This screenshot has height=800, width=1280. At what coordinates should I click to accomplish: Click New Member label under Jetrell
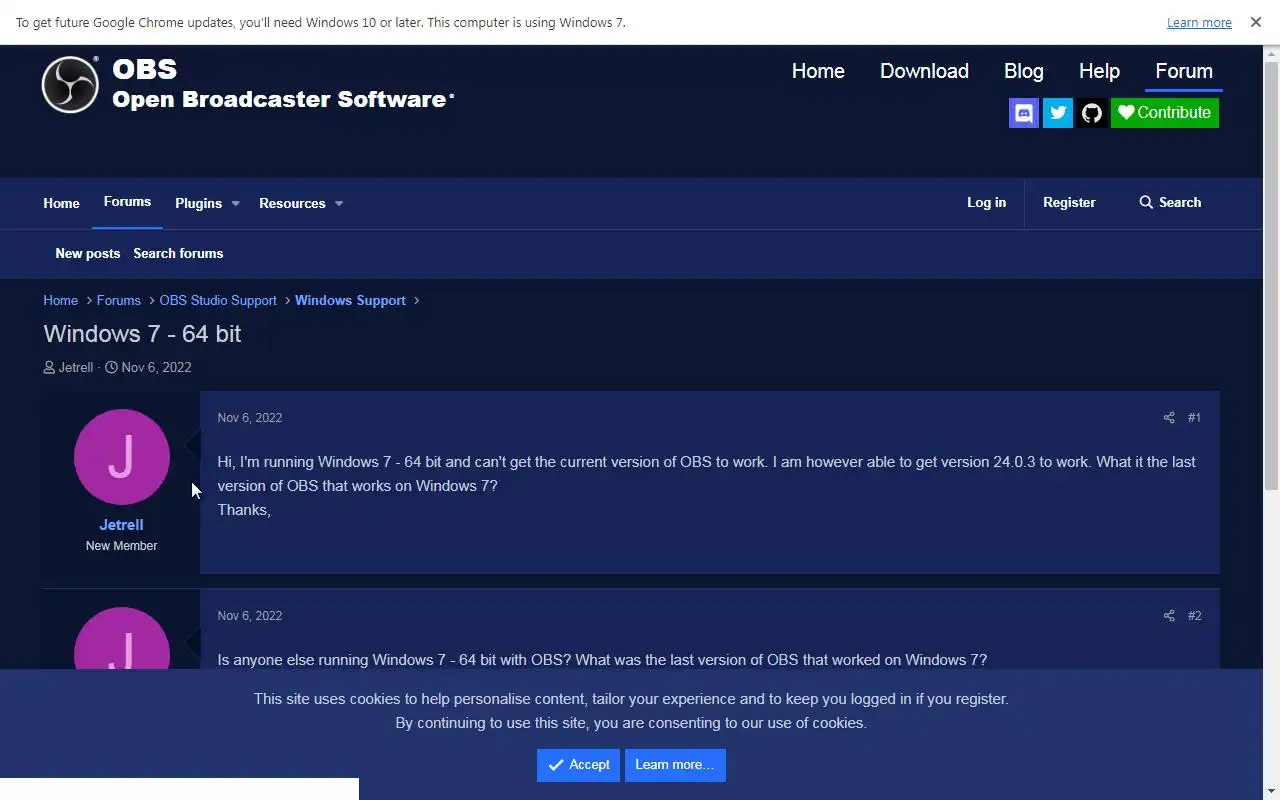121,546
